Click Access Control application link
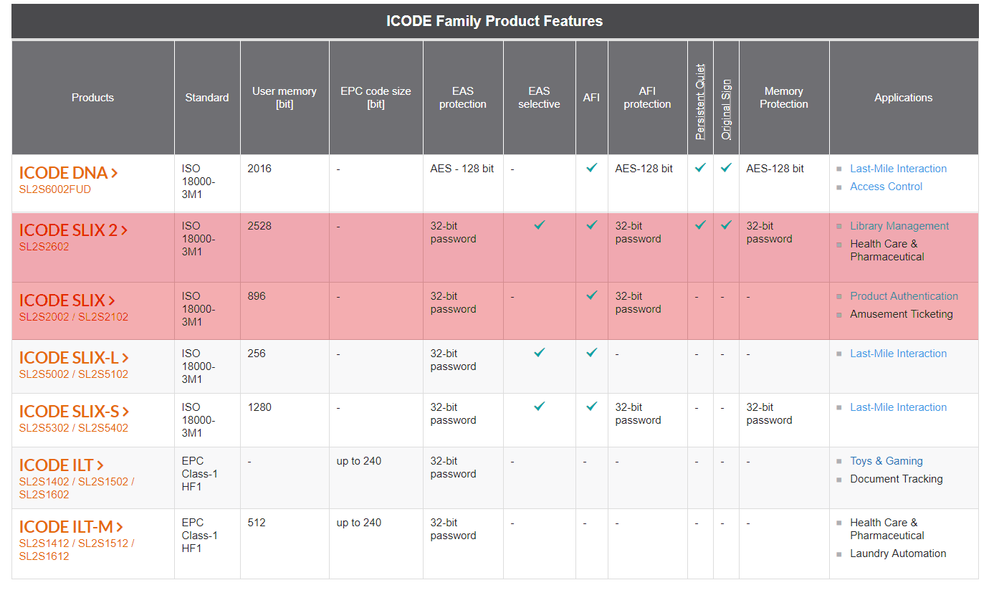The width and height of the screenshot is (999, 591). coord(886,187)
